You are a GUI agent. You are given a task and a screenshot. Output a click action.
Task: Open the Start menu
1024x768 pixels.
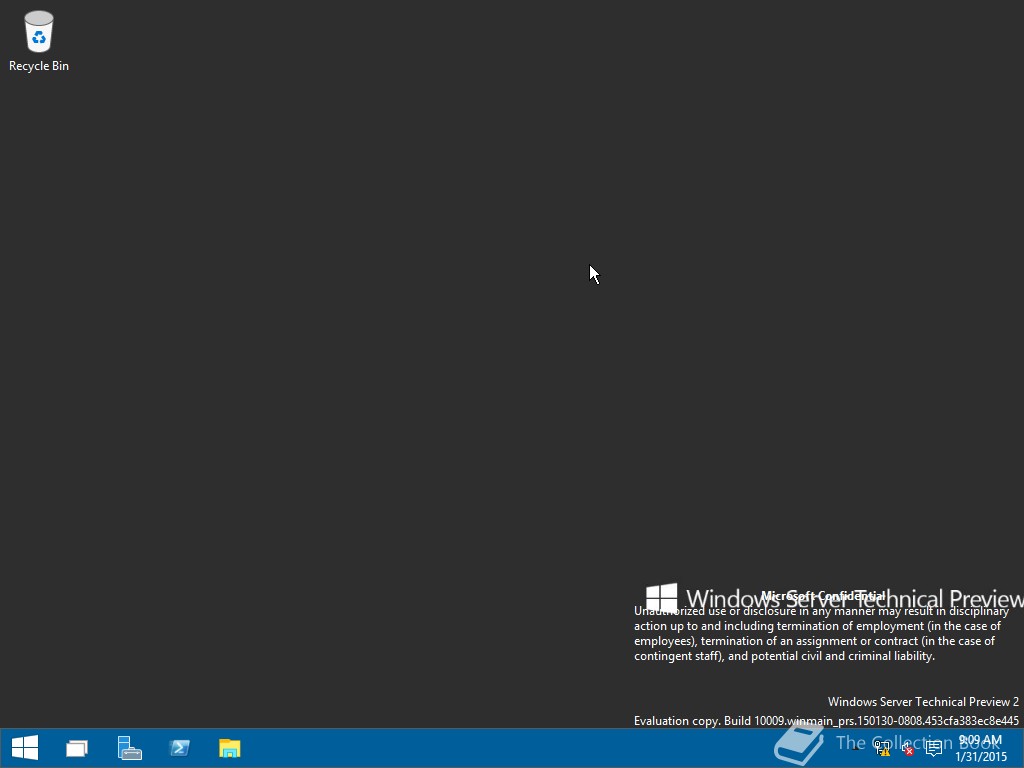(x=25, y=748)
